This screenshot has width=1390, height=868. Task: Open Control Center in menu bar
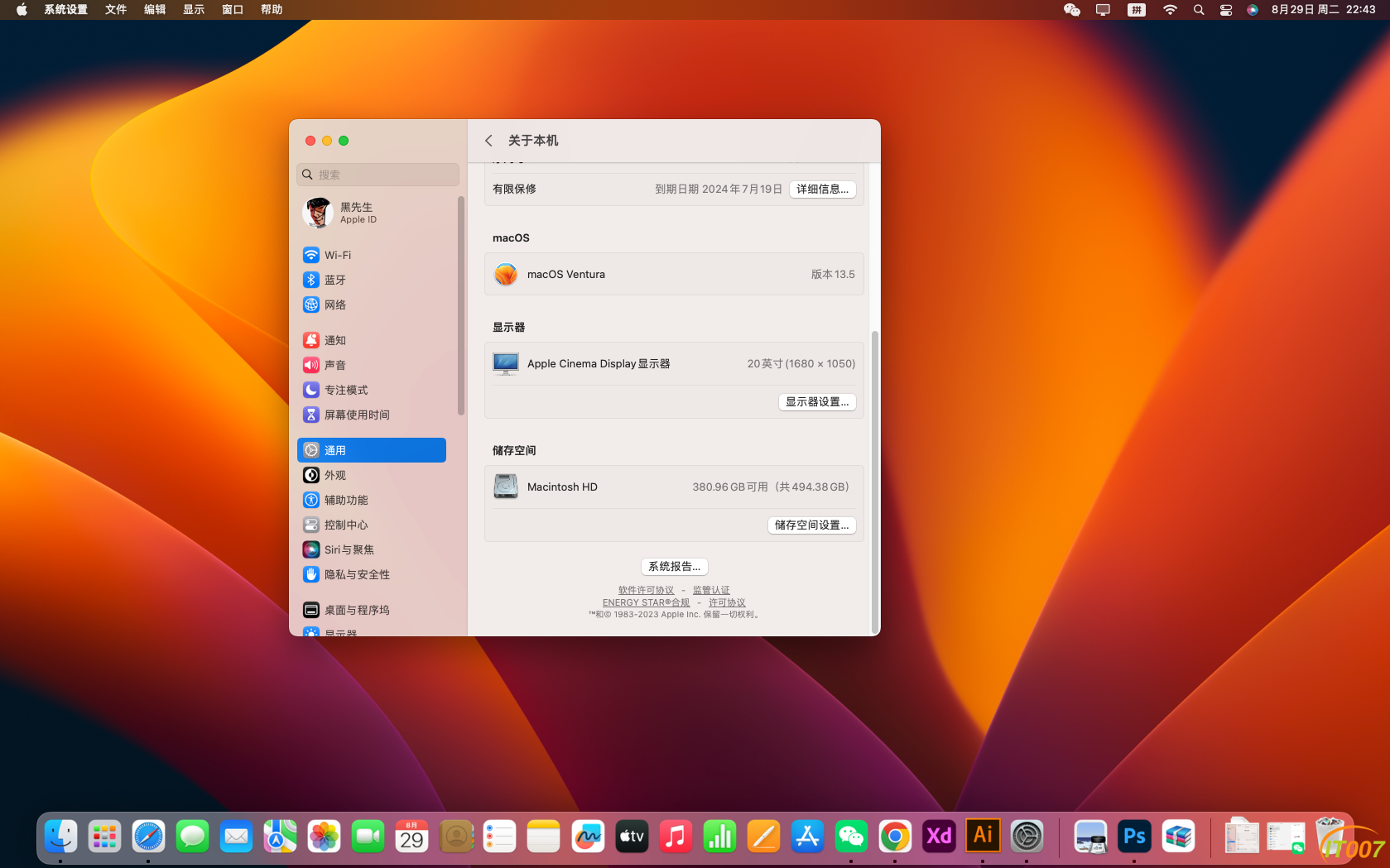pyautogui.click(x=1226, y=10)
